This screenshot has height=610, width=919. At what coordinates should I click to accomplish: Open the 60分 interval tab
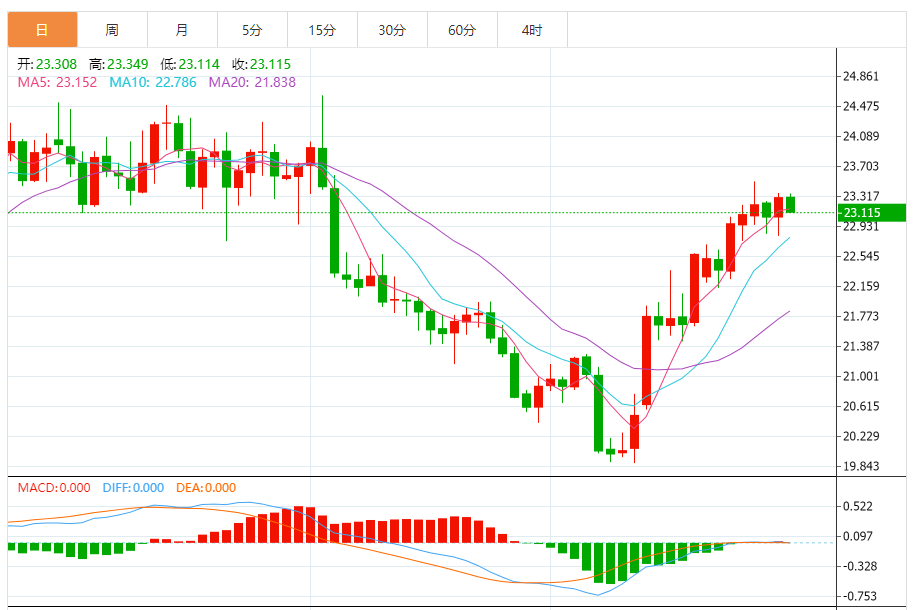tap(462, 30)
